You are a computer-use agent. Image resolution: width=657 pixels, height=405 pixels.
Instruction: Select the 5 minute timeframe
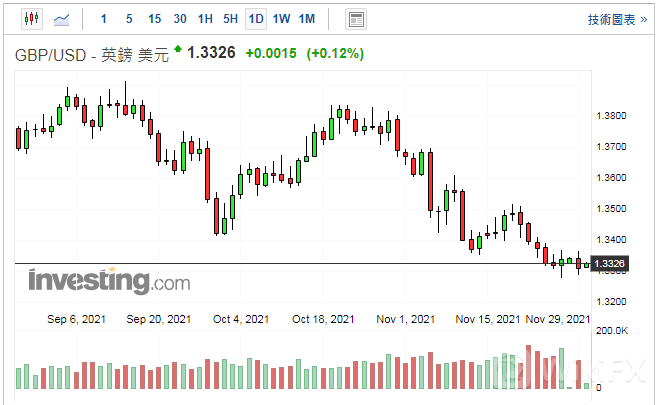(129, 19)
